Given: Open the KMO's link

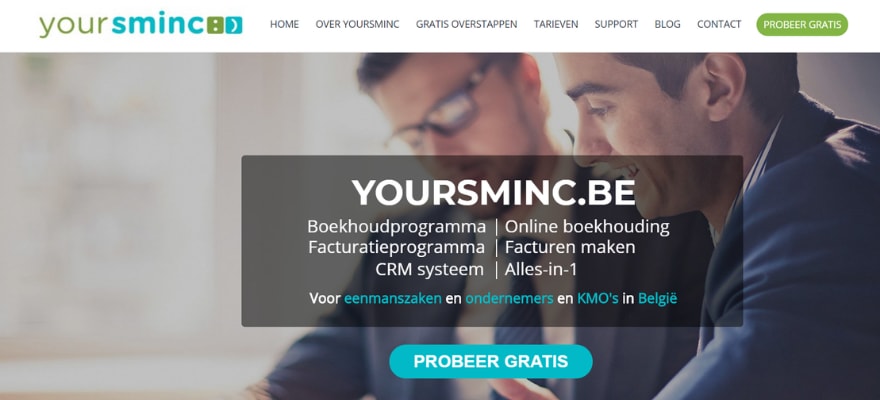Looking at the screenshot, I should point(597,298).
